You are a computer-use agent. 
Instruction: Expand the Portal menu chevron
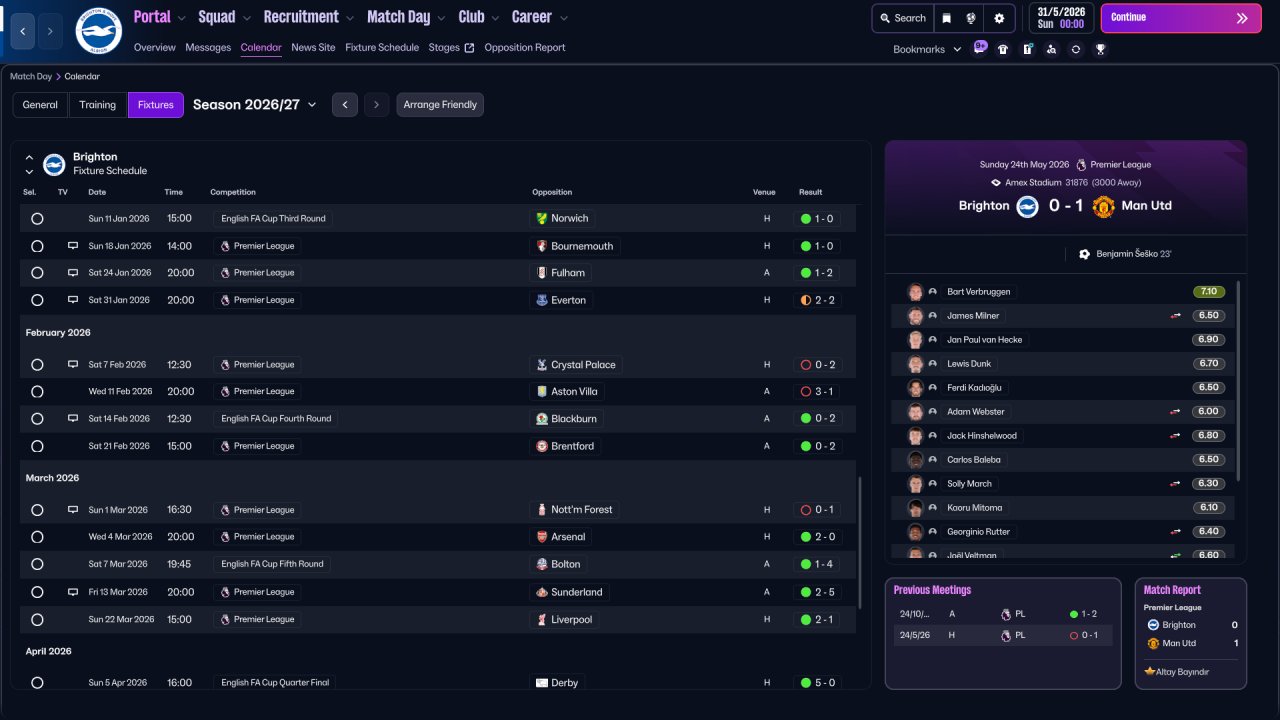point(181,18)
